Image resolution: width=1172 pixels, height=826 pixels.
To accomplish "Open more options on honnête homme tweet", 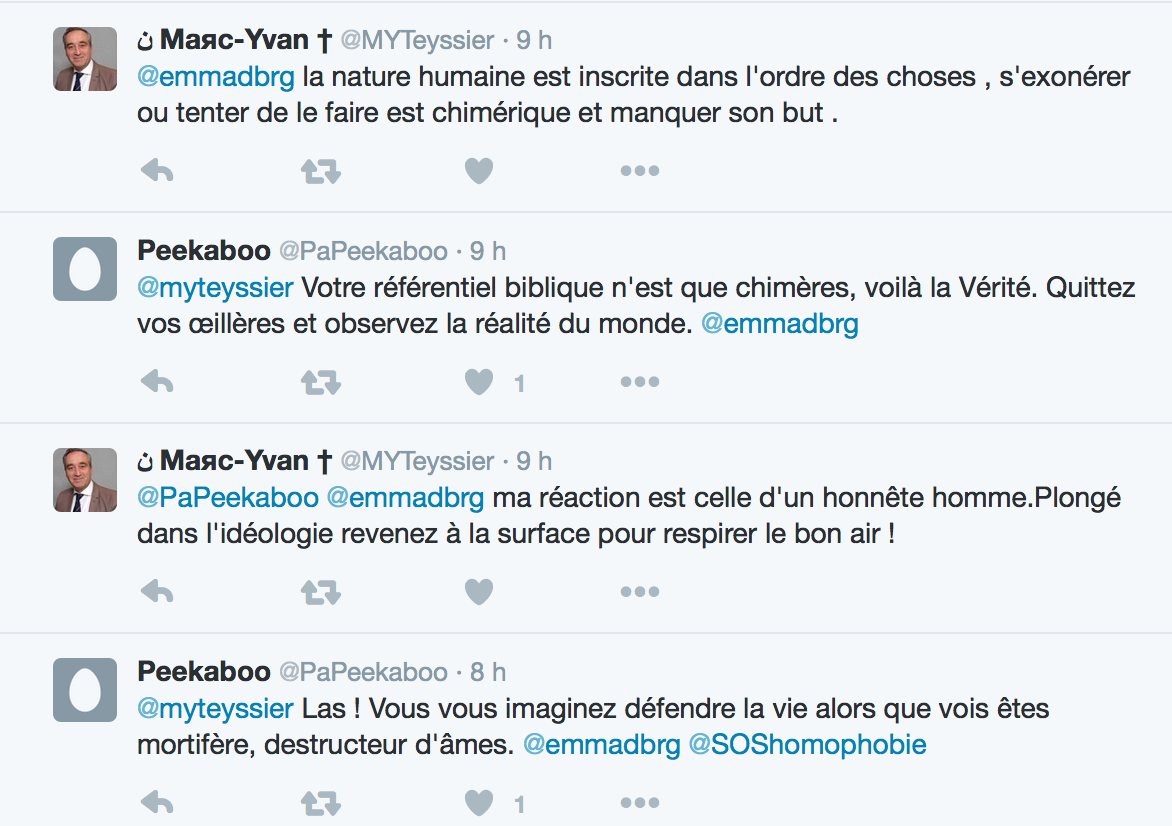I will tap(639, 591).
